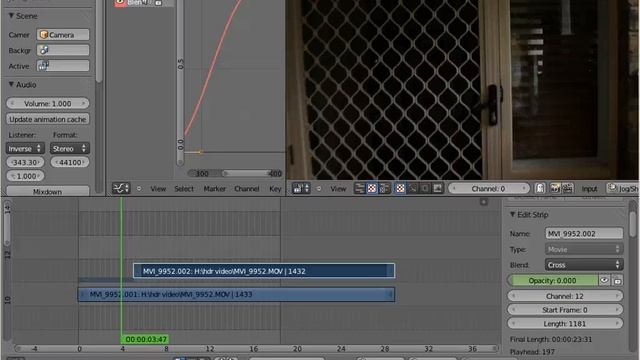The width and height of the screenshot is (640, 360).
Task: Open the Jog/Shuttle control in preview header
Action: 623,188
